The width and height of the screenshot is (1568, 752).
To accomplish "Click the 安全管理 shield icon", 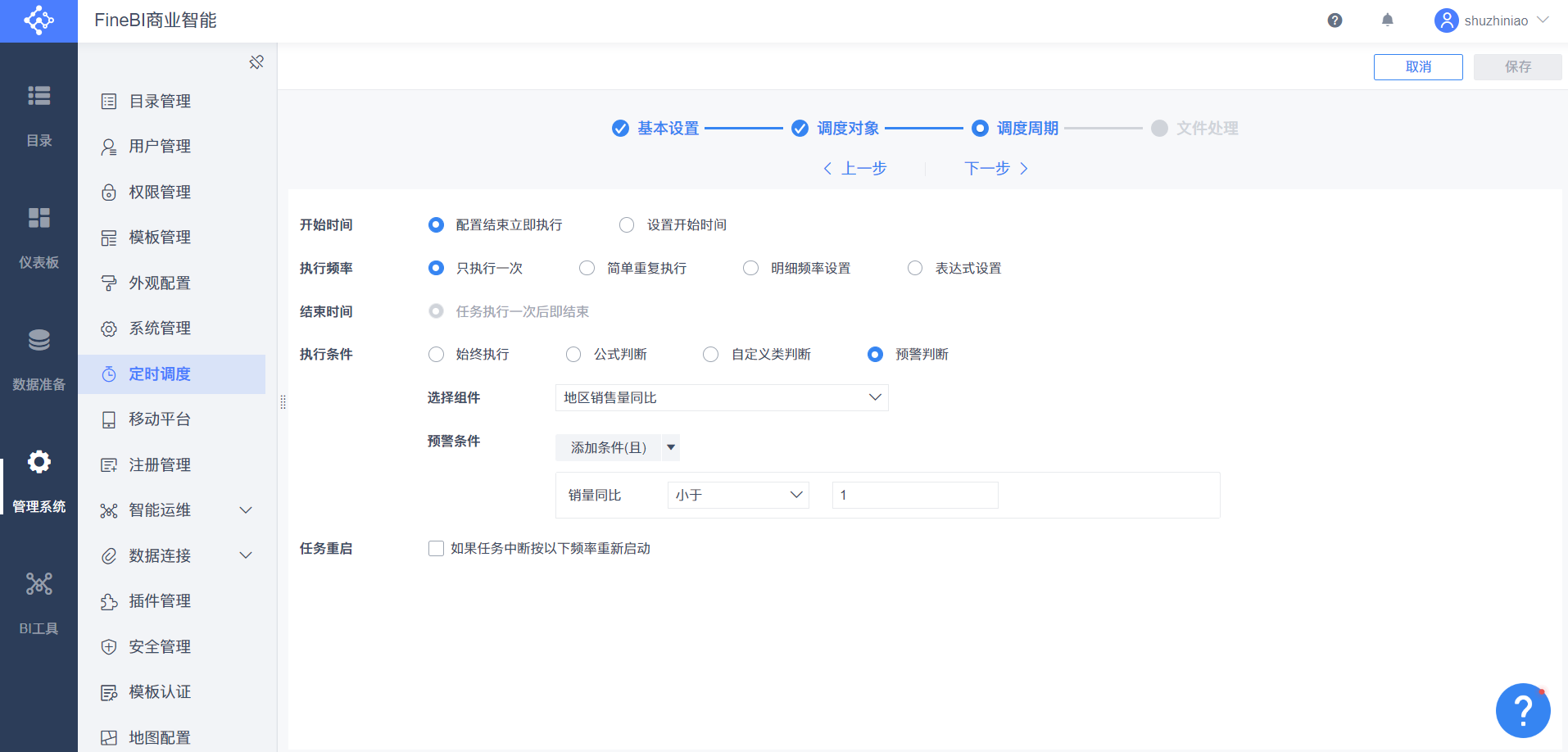I will [x=109, y=647].
